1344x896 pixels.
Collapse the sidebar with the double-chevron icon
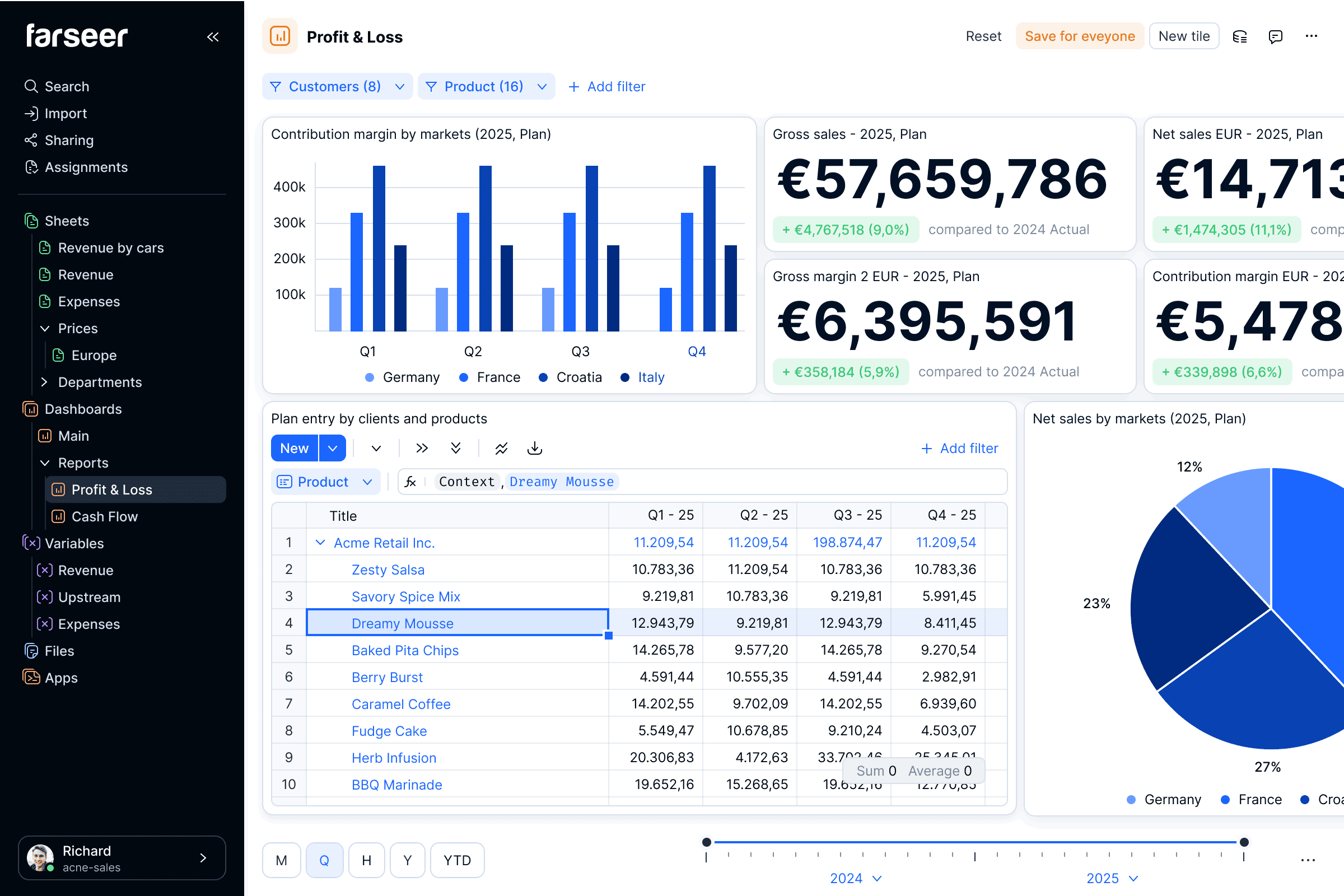[x=213, y=36]
